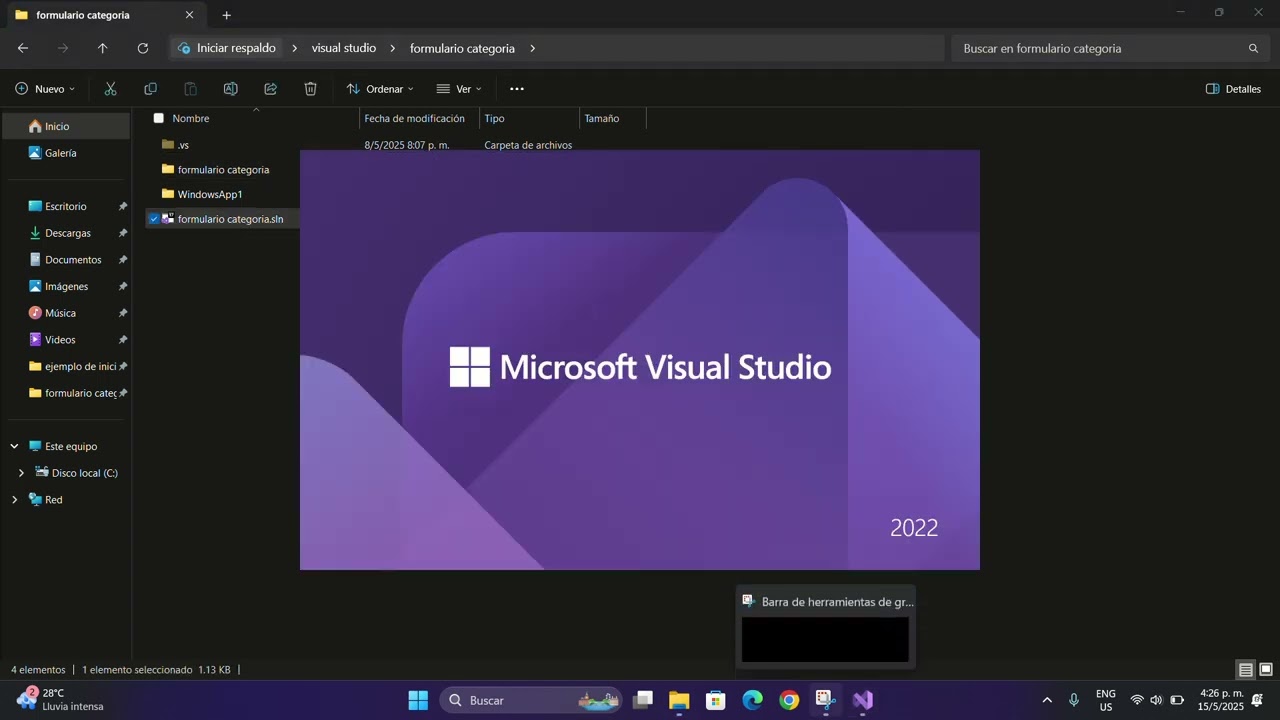
Task: Sort by Nombre column header
Action: pos(191,118)
